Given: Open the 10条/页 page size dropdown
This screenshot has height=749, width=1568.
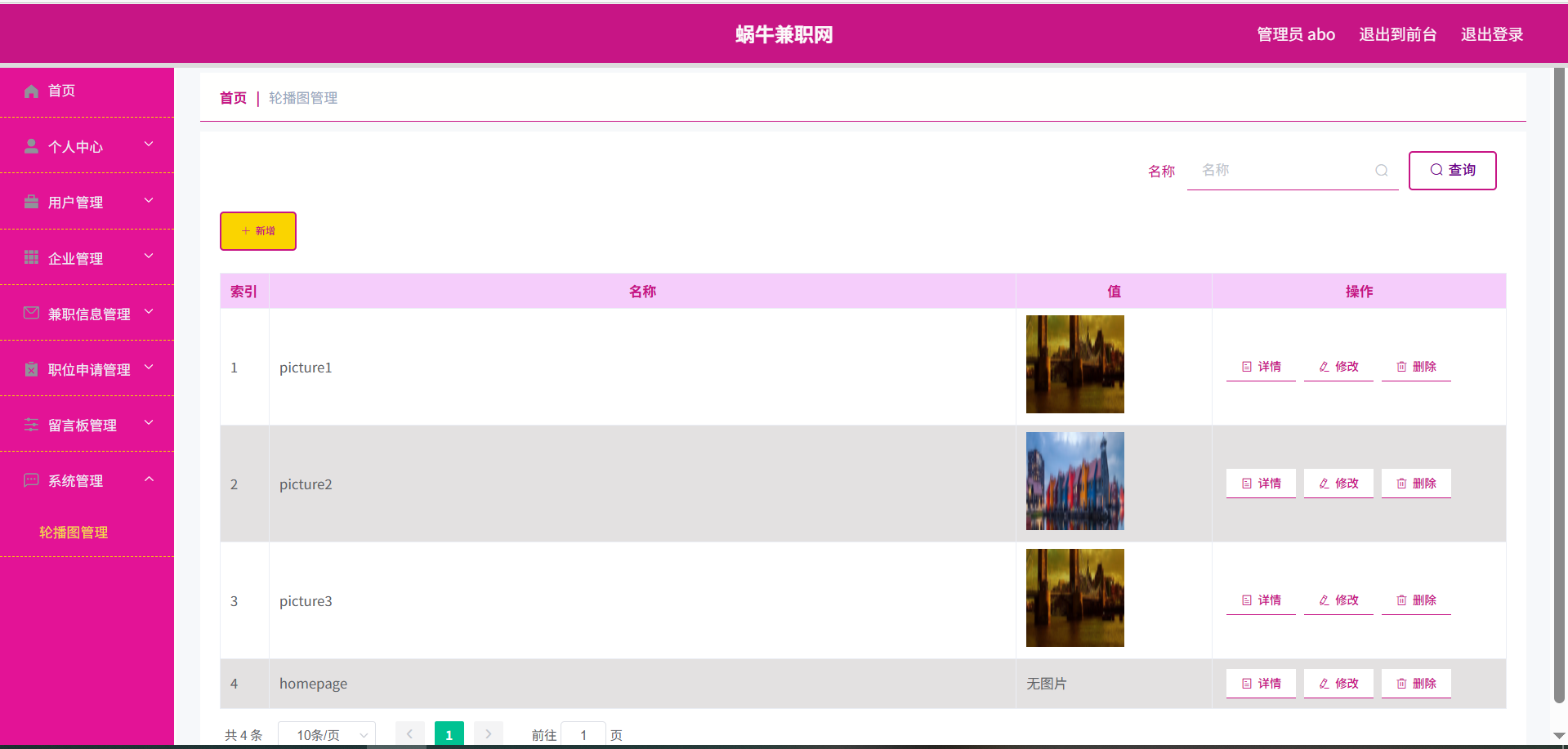Looking at the screenshot, I should (326, 733).
